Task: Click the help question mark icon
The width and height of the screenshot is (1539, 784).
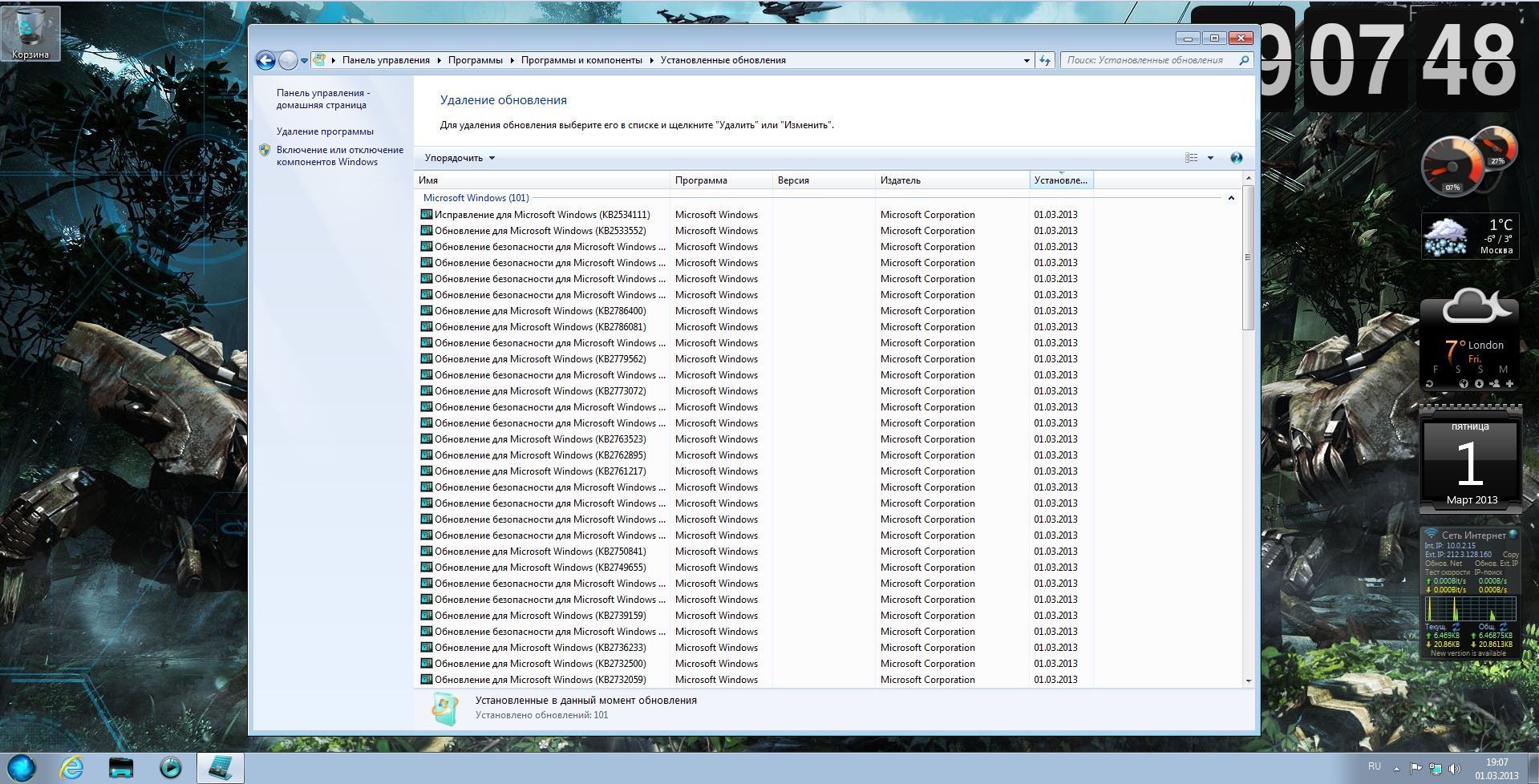Action: click(x=1236, y=158)
